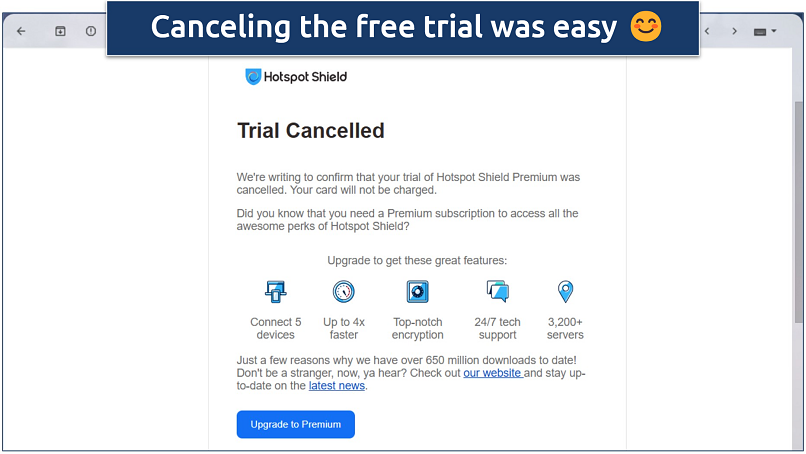Click the report spam icon

91,31
